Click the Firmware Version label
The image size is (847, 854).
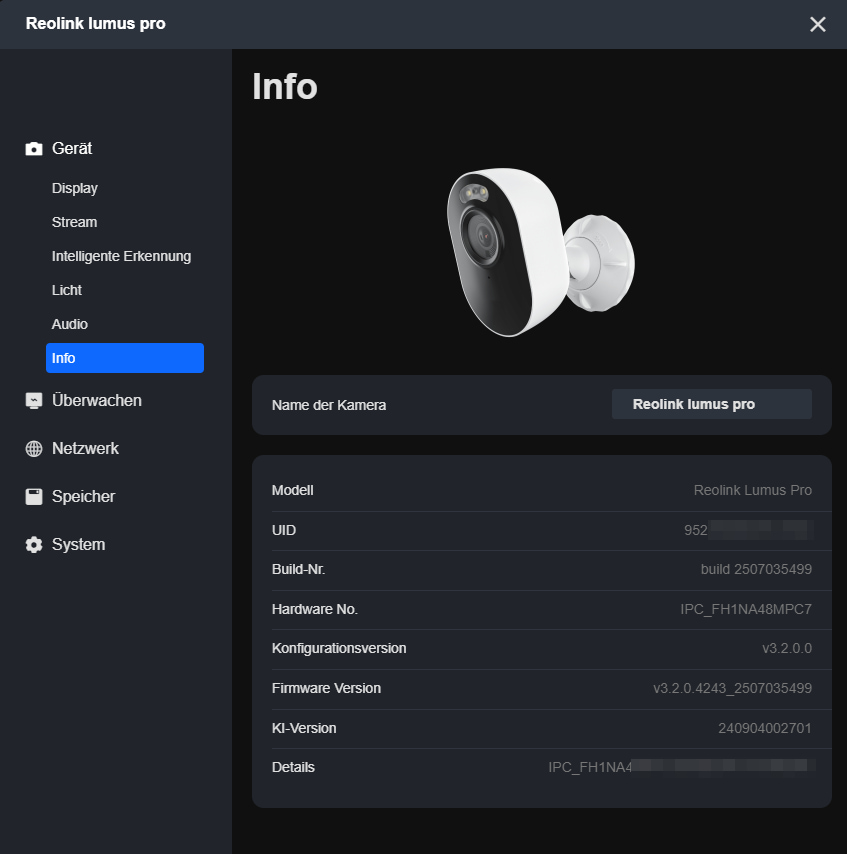(x=326, y=688)
